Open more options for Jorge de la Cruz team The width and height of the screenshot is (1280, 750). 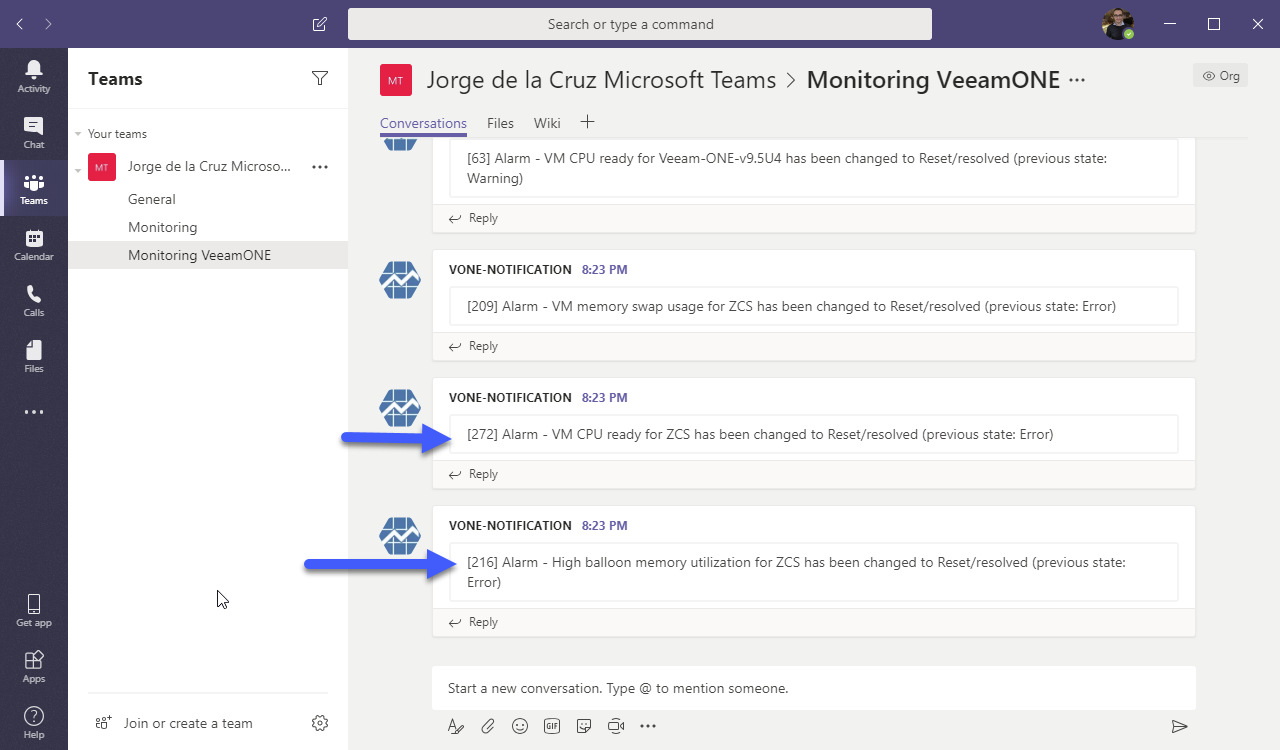pyautogui.click(x=320, y=167)
